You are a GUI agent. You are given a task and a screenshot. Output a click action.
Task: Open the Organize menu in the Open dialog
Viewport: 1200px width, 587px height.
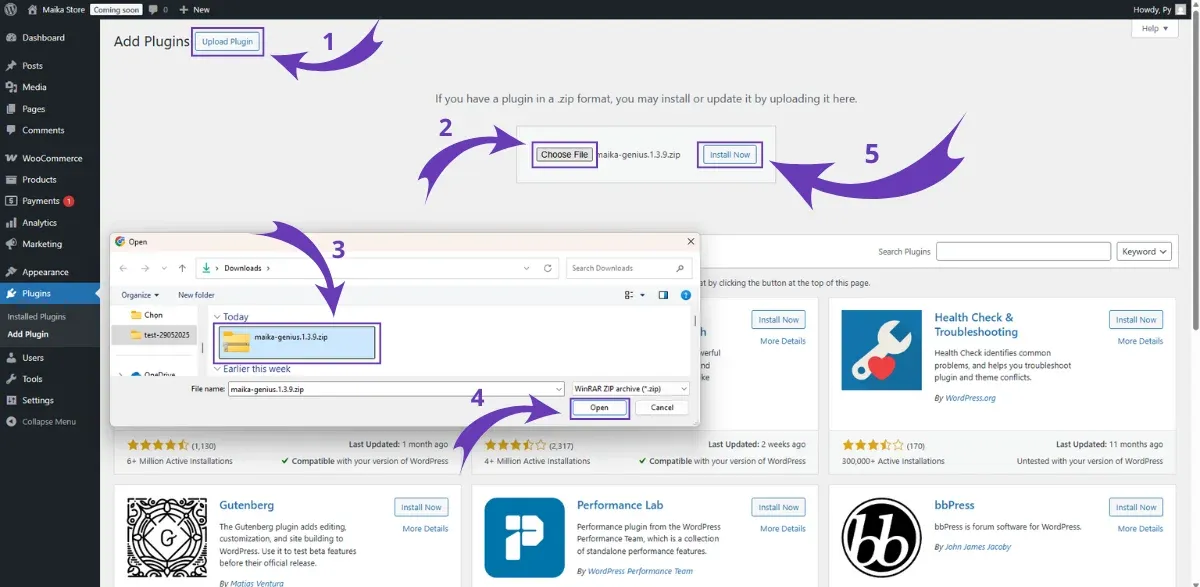[x=140, y=295]
